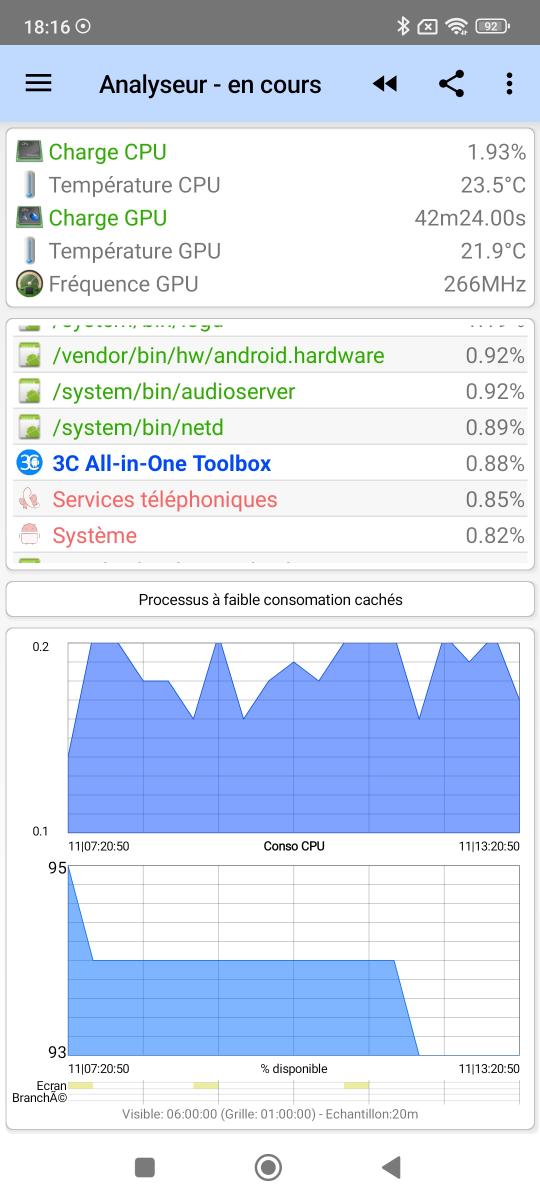Viewport: 540px width, 1200px height.
Task: Select the /vendor/bin/hw/android.hardware process
Action: [270, 355]
